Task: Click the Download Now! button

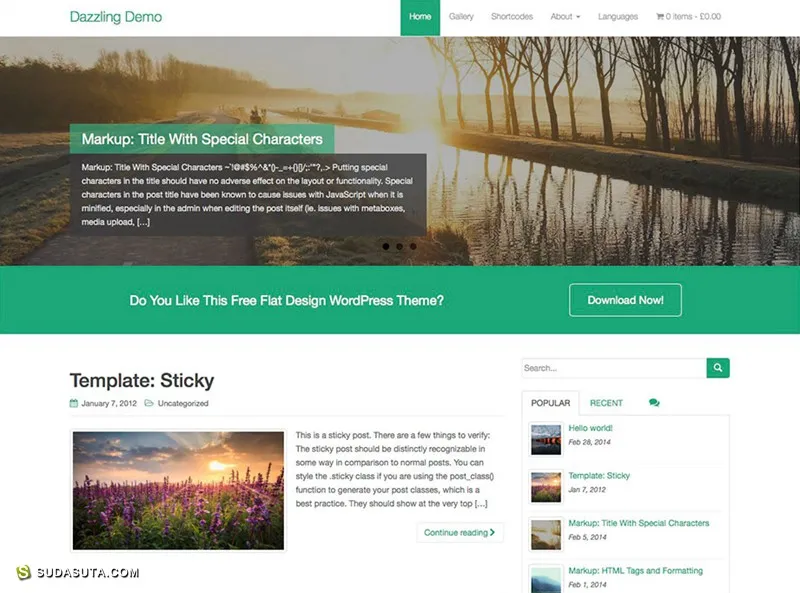Action: pyautogui.click(x=625, y=300)
